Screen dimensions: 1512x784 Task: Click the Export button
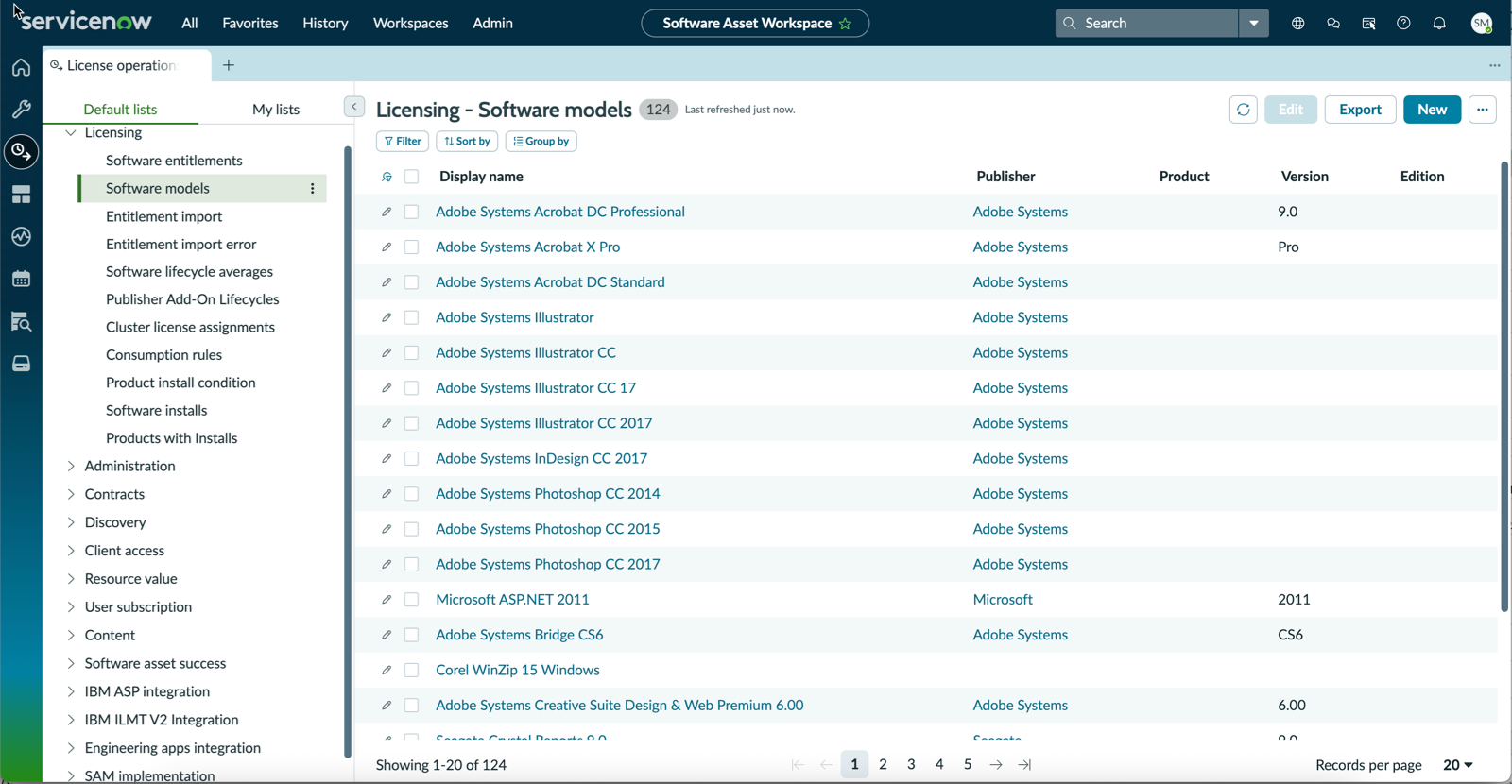pyautogui.click(x=1360, y=110)
